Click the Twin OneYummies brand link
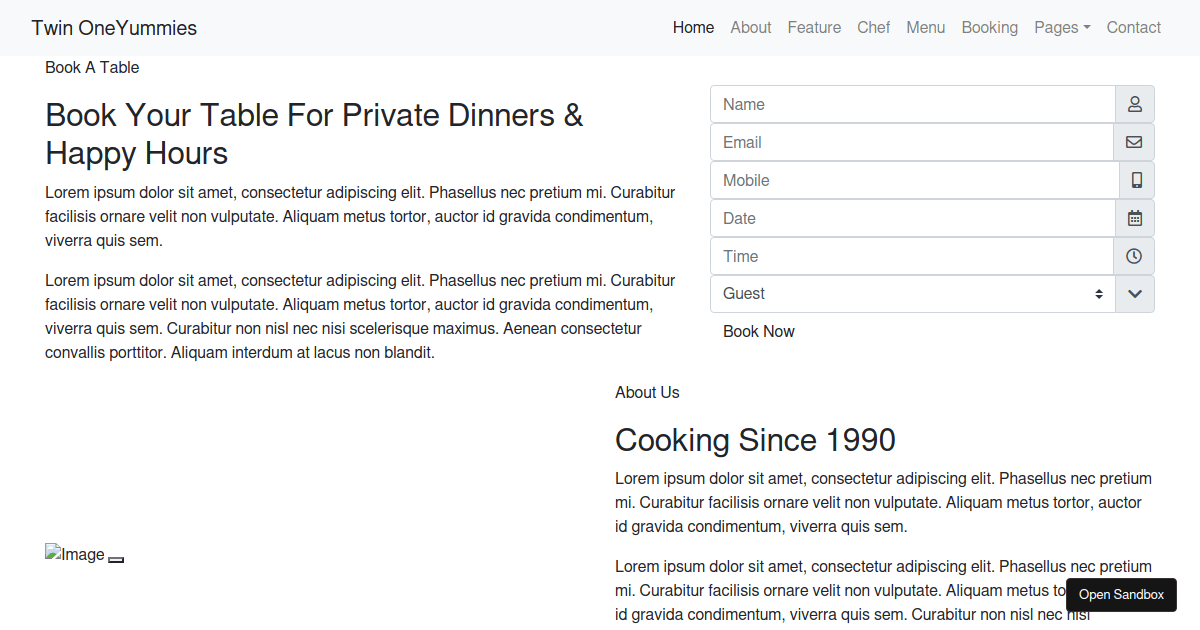1200x630 pixels. click(114, 28)
